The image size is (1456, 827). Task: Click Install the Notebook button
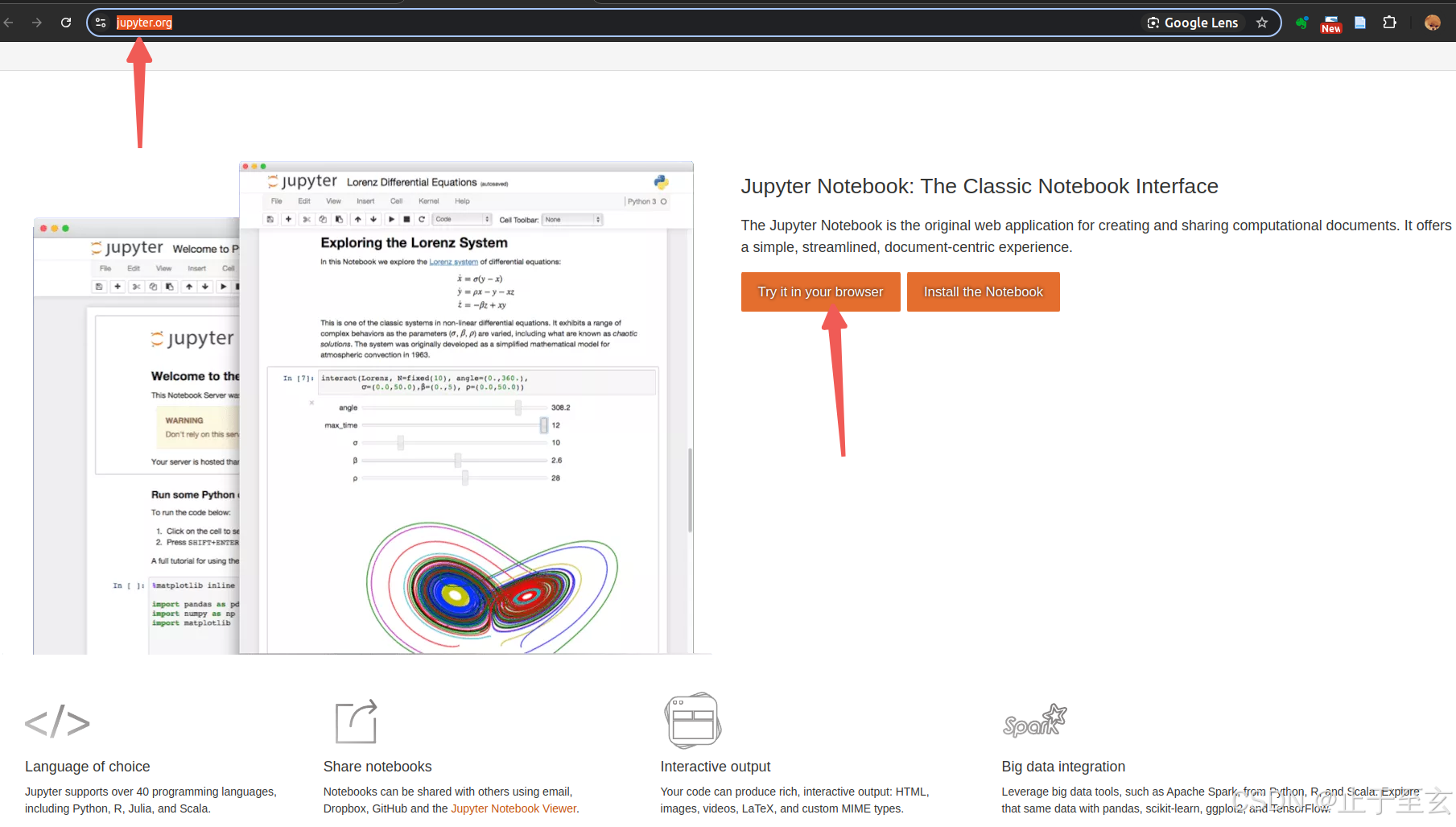pos(983,292)
